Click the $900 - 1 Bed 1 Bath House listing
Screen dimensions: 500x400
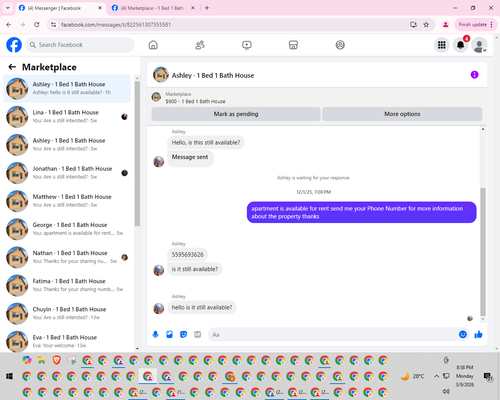[195, 101]
